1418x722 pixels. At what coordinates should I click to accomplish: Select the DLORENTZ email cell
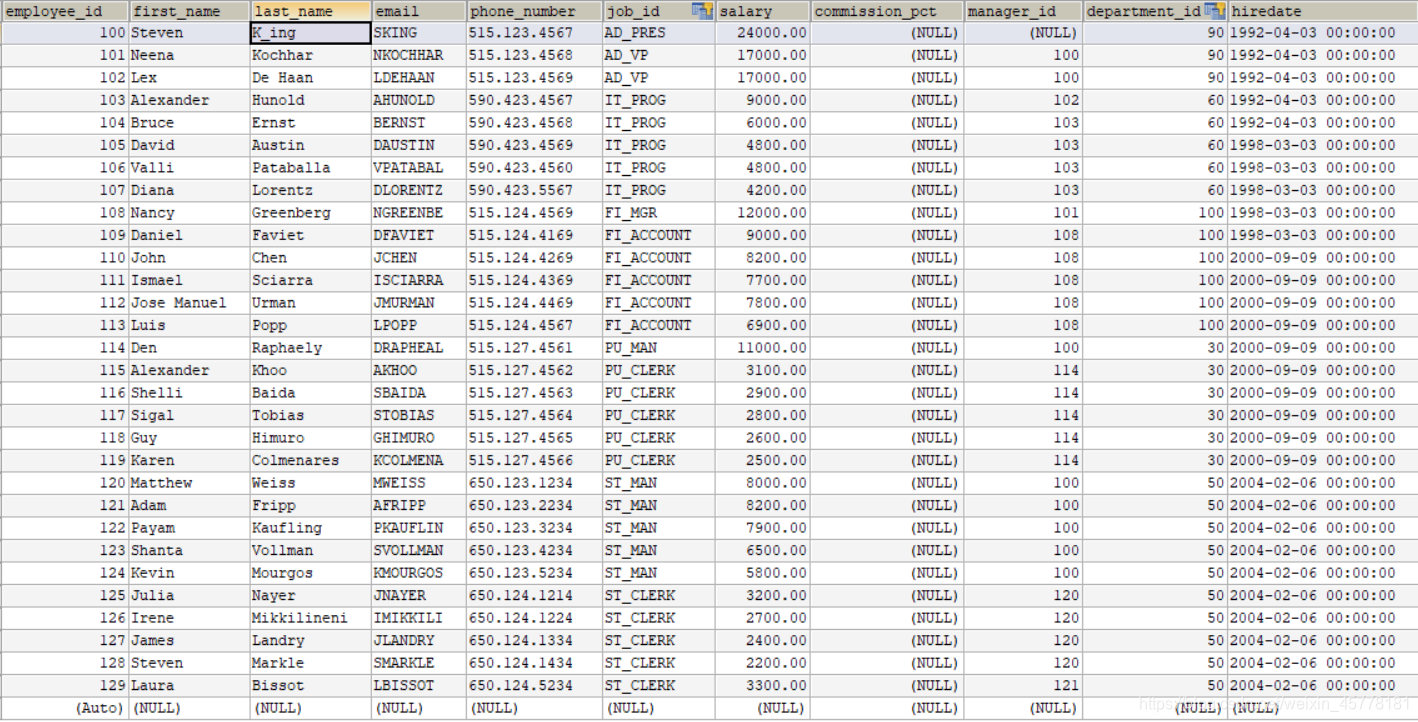coord(419,190)
